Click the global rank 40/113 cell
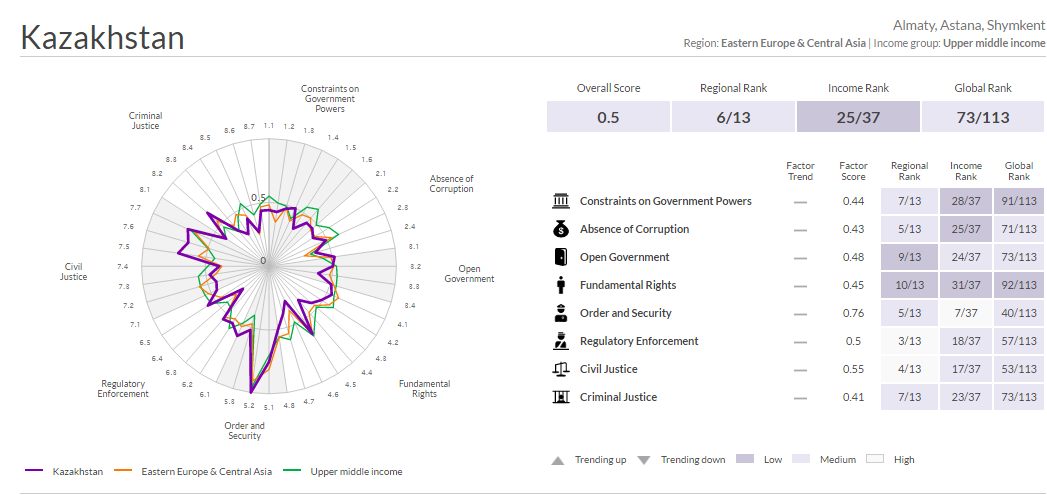The image size is (1047, 495). coord(1019,313)
